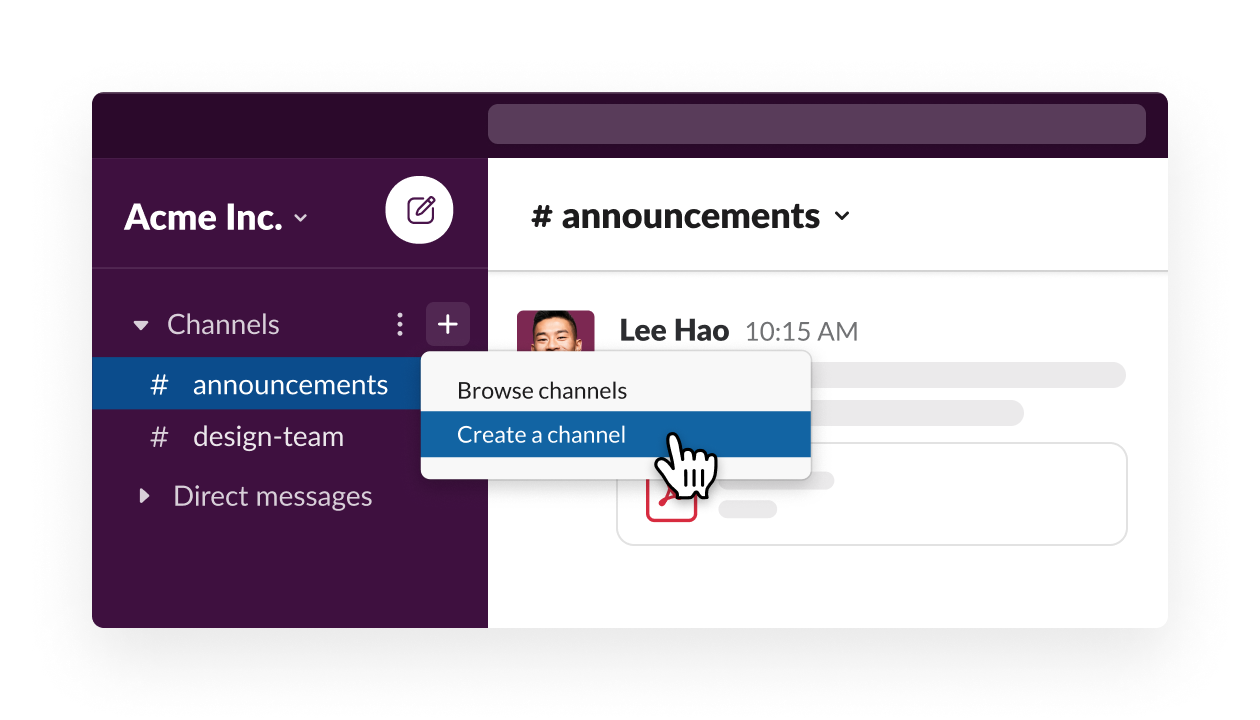This screenshot has height=720, width=1260.
Task: Select Browse channels from the popup menu
Action: [542, 390]
